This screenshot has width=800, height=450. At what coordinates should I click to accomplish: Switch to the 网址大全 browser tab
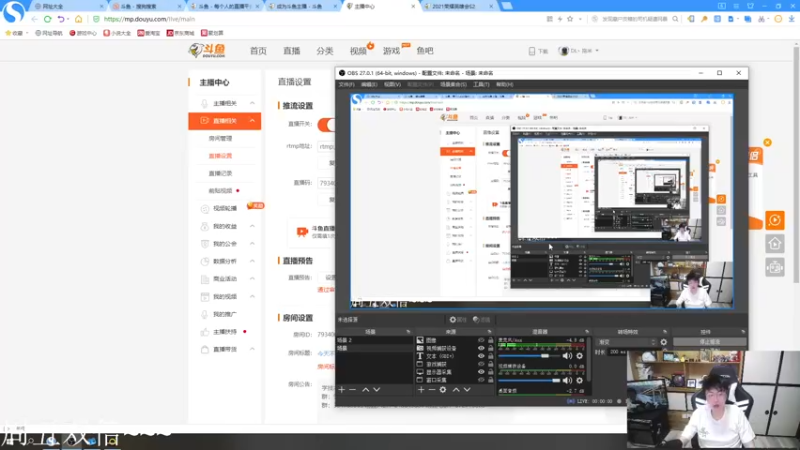66,7
